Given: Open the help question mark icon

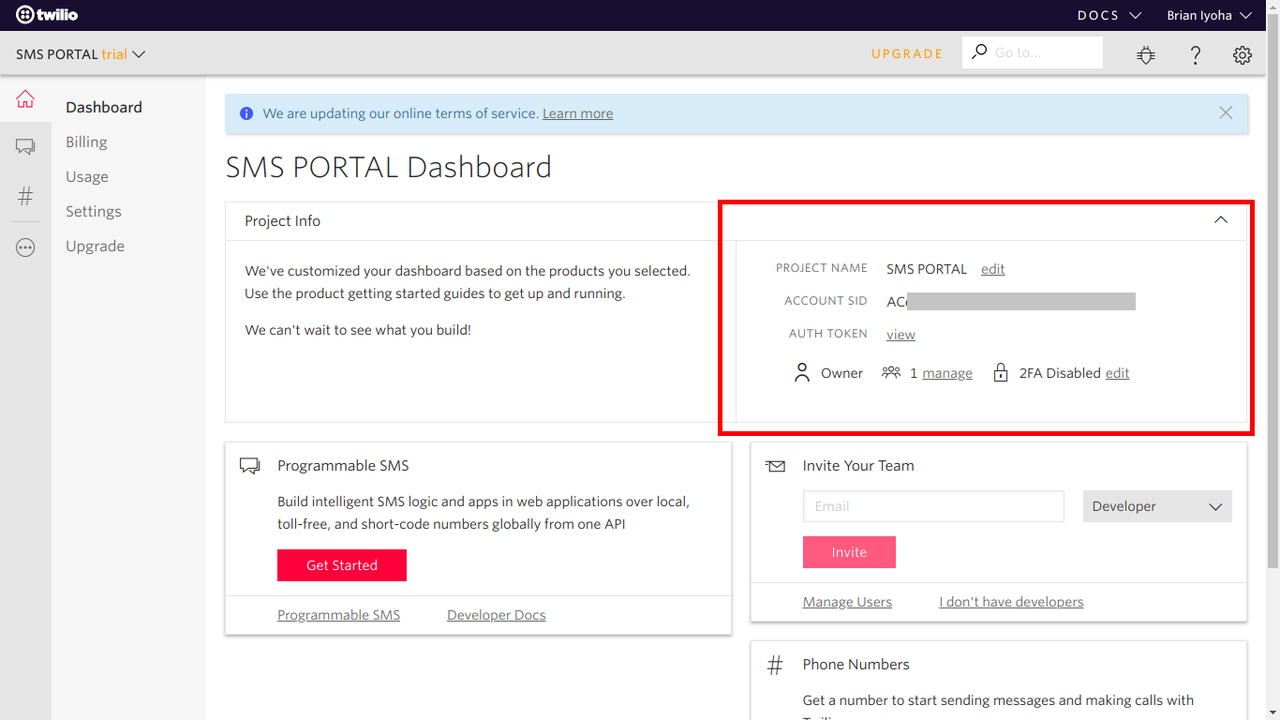Looking at the screenshot, I should coord(1195,55).
